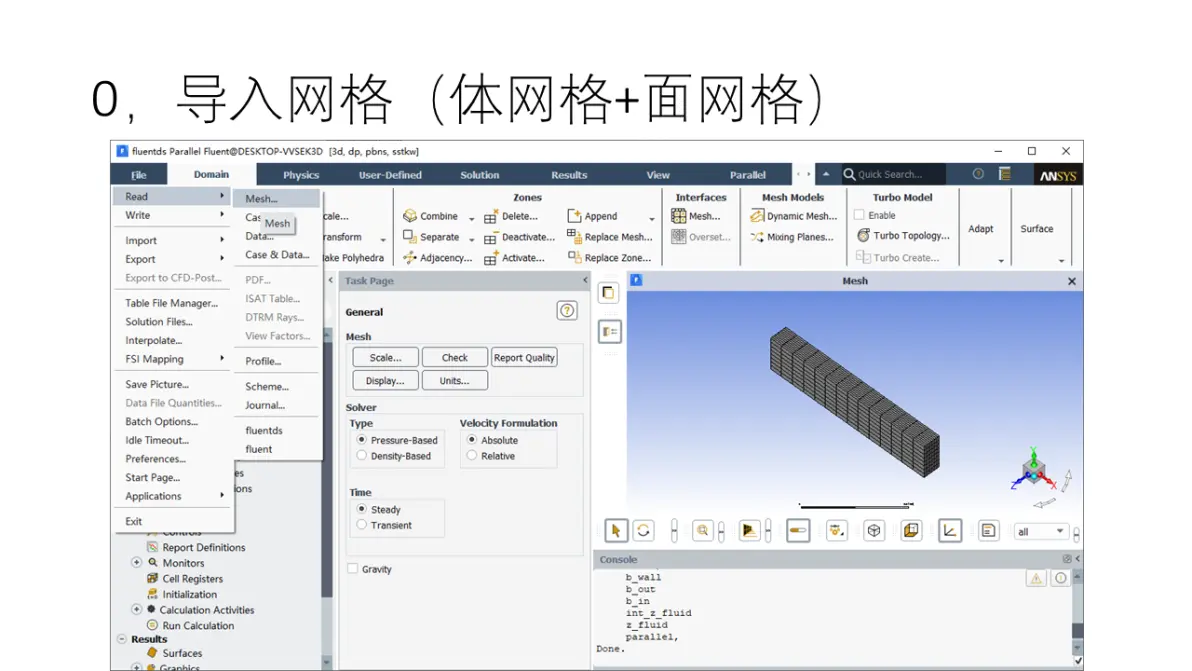The image size is (1192, 671).
Task: Click the ribbon help icon next to Quick Search
Action: [x=978, y=174]
